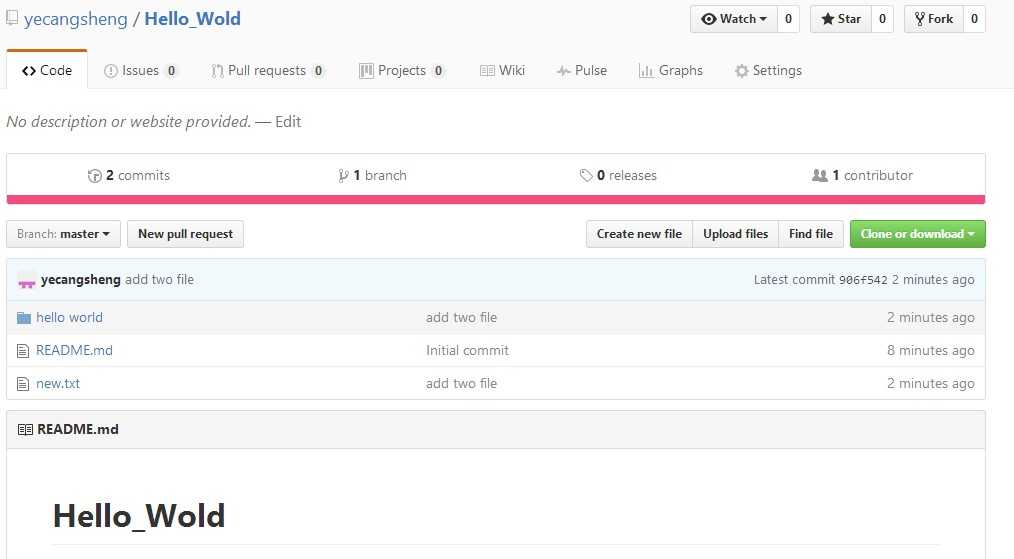Viewport: 1014px width, 559px height.
Task: Click the commits history clock icon
Action: [x=94, y=175]
